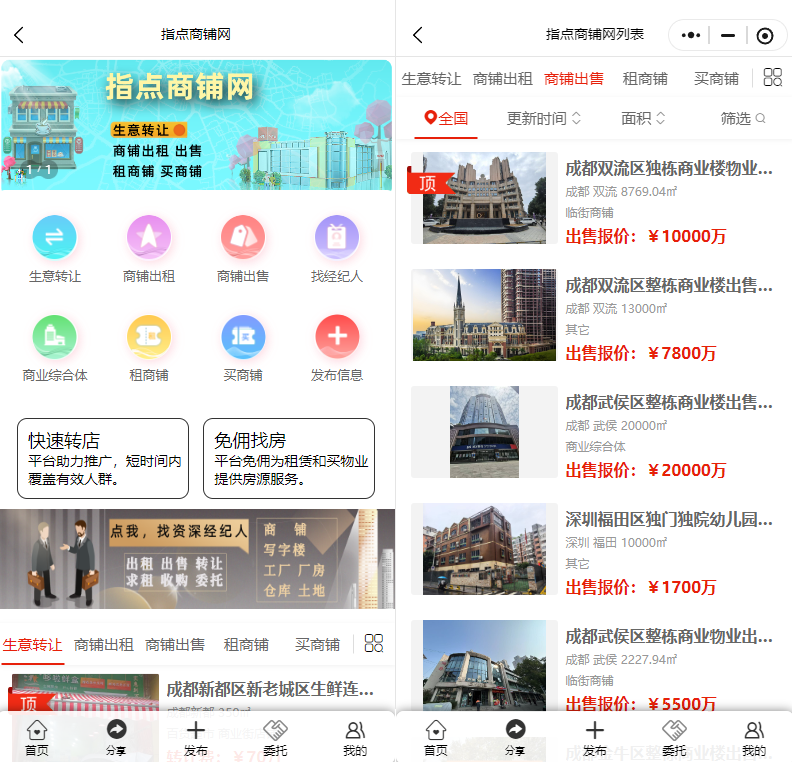Tap price 出售报价 ¥10000万

646,236
